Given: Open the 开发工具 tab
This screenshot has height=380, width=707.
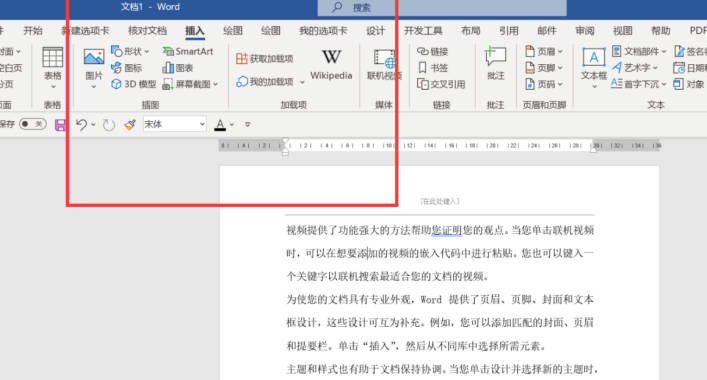Looking at the screenshot, I should pyautogui.click(x=423, y=31).
